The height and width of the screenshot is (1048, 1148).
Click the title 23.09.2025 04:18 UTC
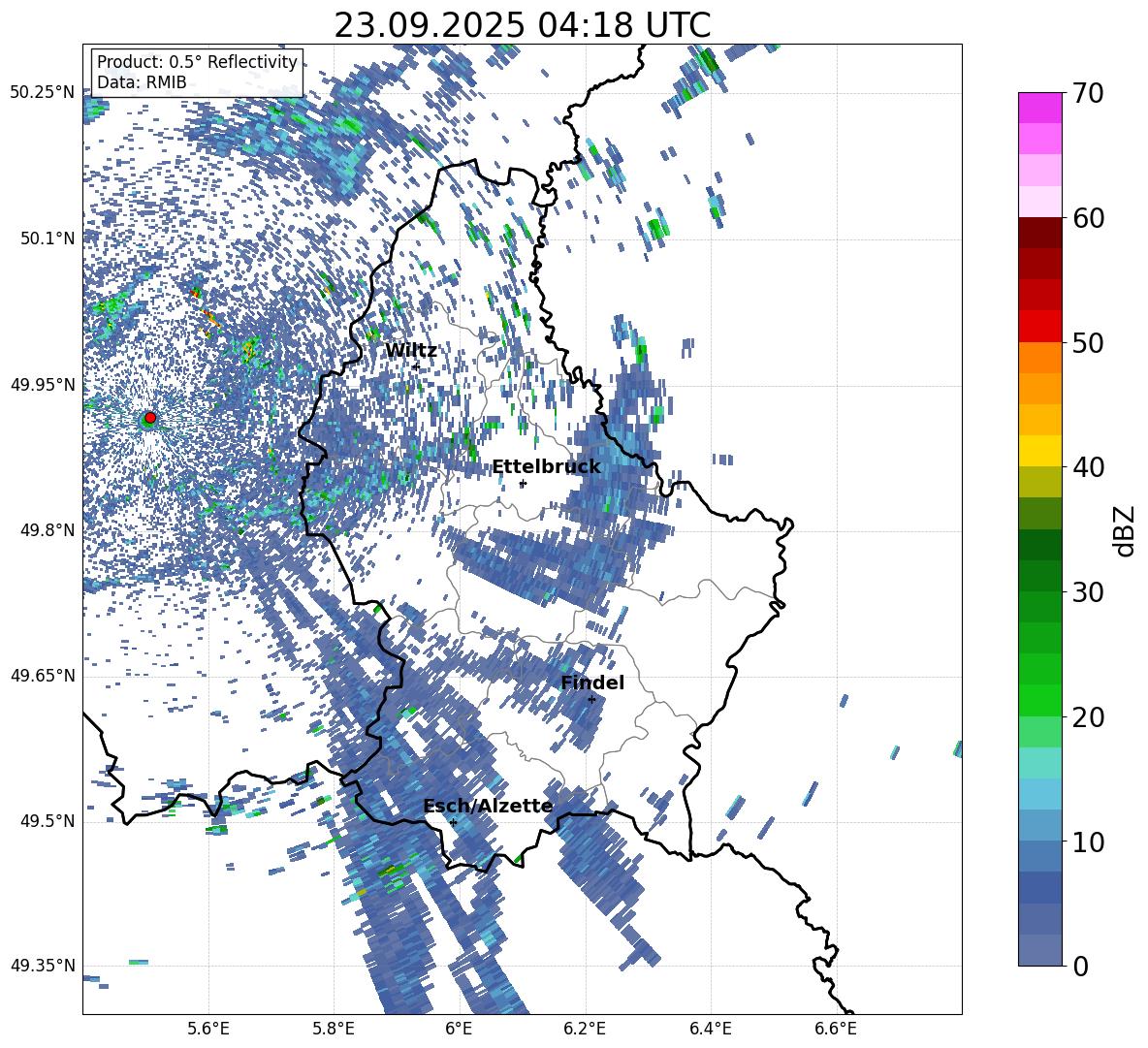point(523,25)
